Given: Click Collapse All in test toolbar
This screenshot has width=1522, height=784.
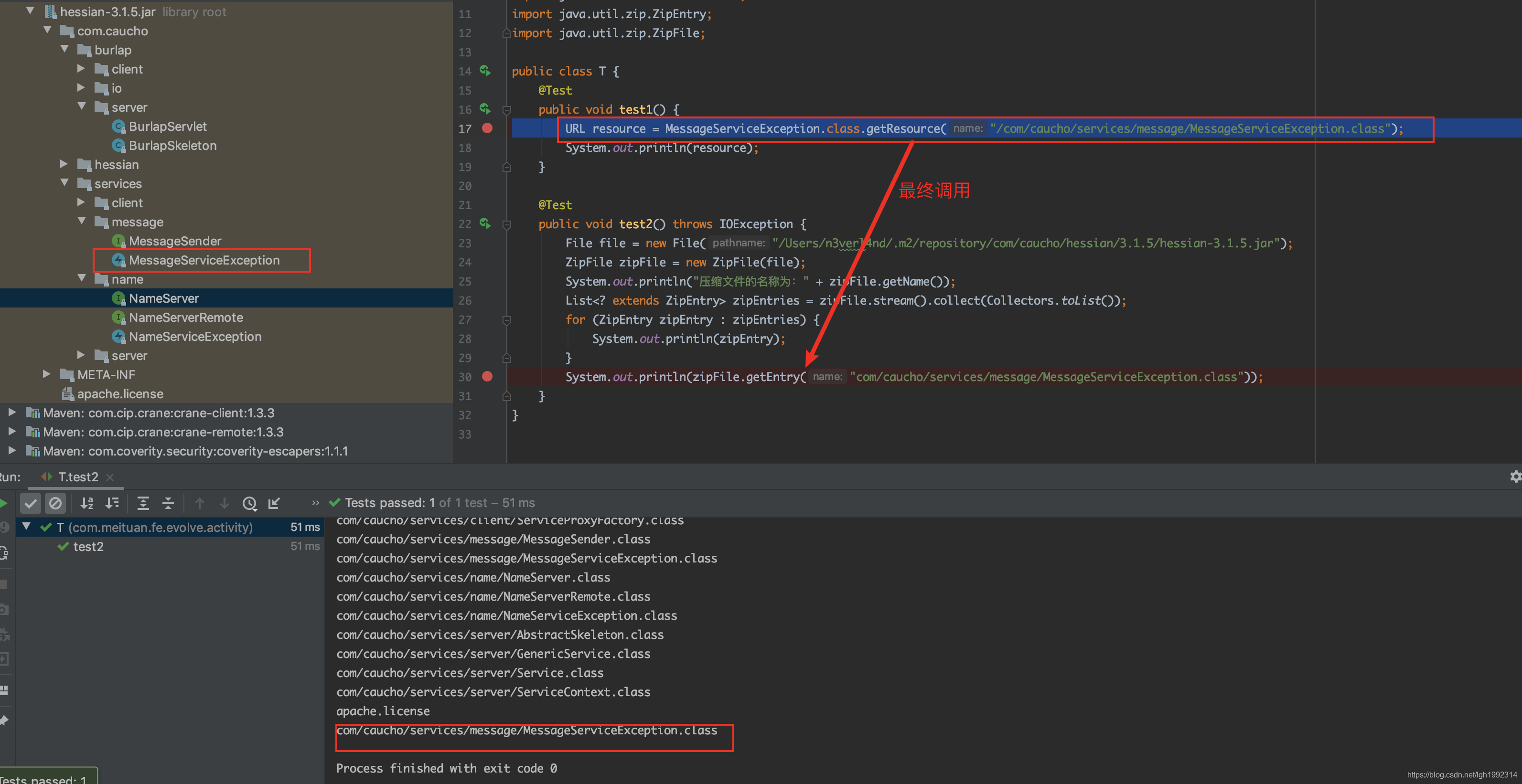Looking at the screenshot, I should point(168,503).
